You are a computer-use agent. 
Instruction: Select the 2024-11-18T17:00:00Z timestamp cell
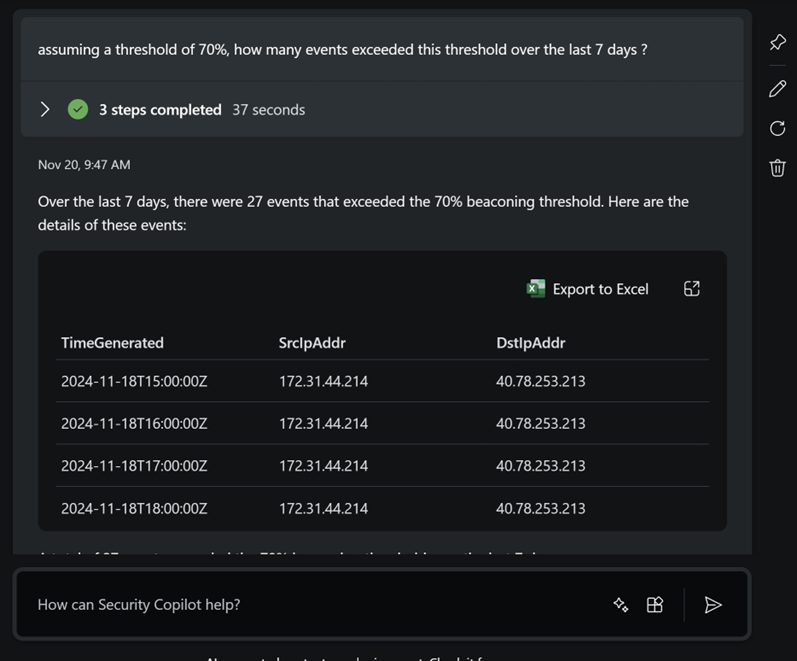tap(134, 465)
